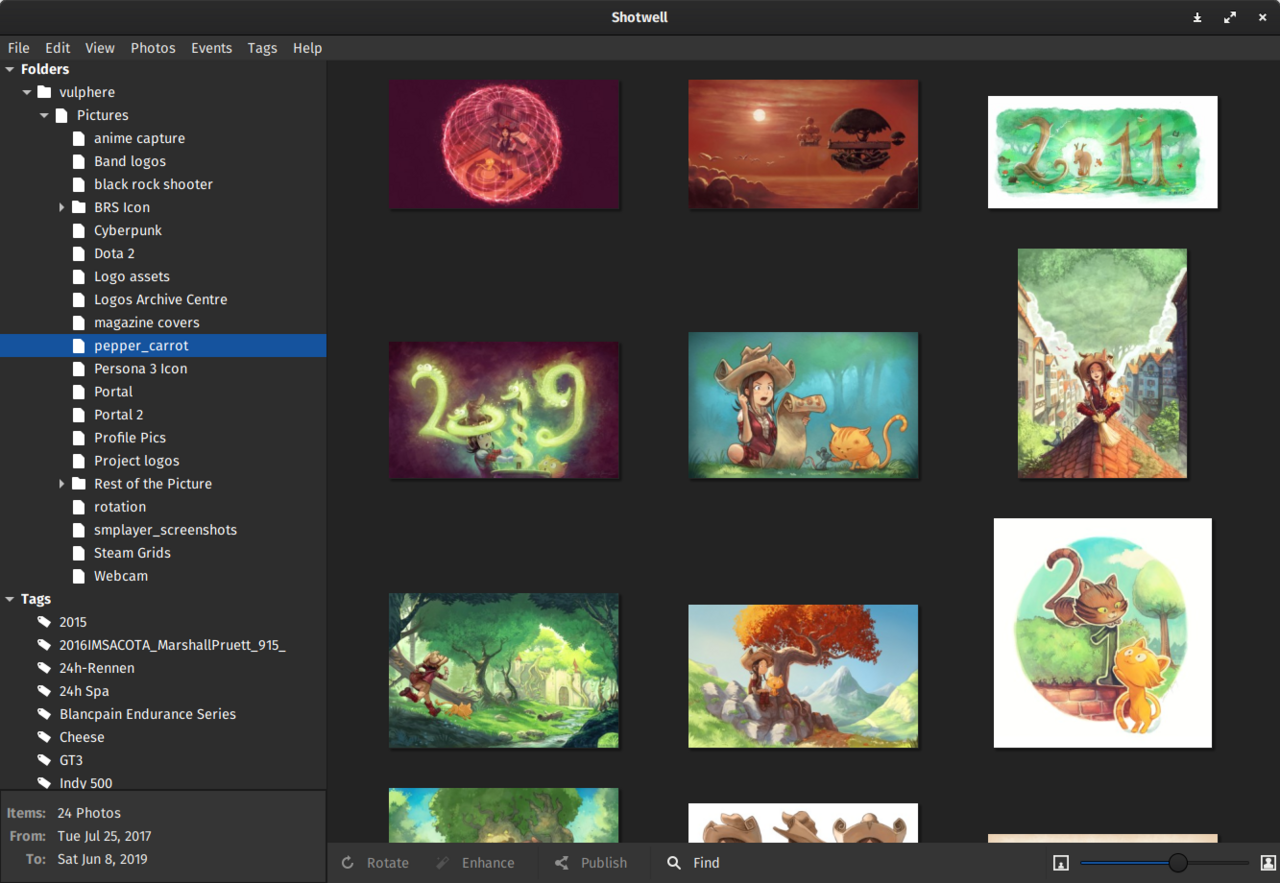Click the small thumbnail size icon
Image resolution: width=1280 pixels, height=883 pixels.
pos(1061,863)
